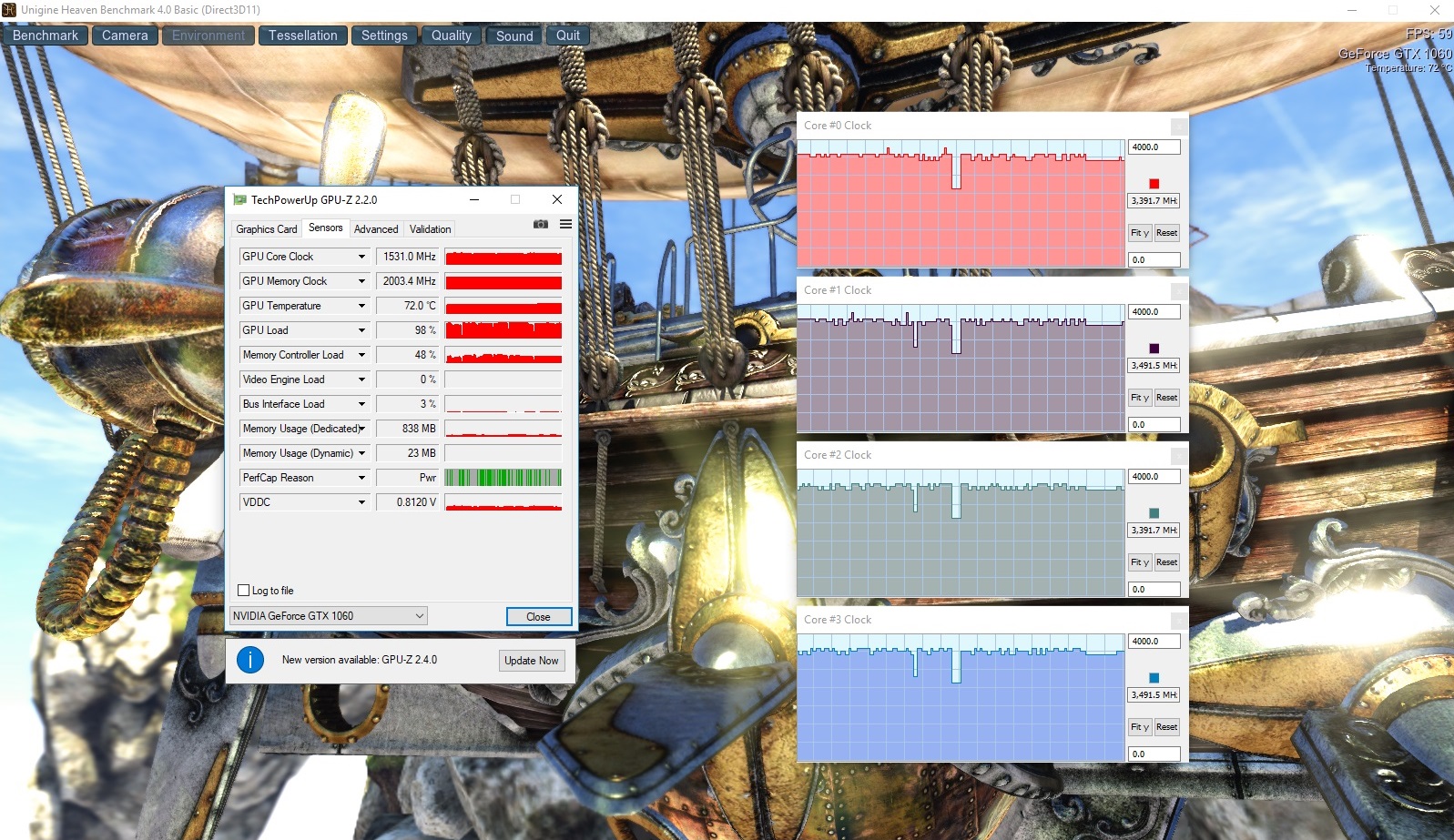
Task: Click the blue Core #3 color swatch
Action: click(1154, 678)
